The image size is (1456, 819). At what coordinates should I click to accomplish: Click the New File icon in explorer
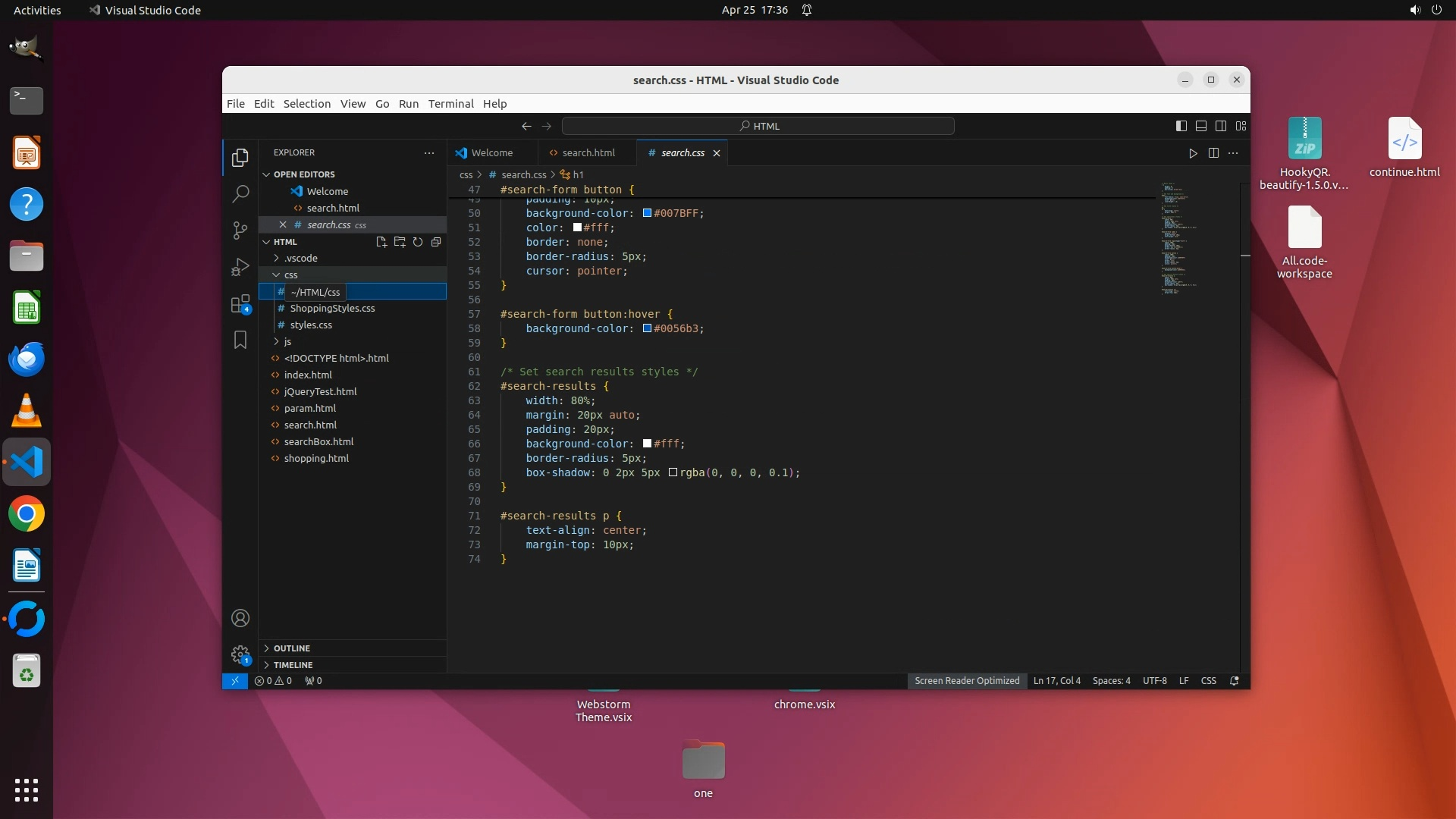(x=381, y=242)
